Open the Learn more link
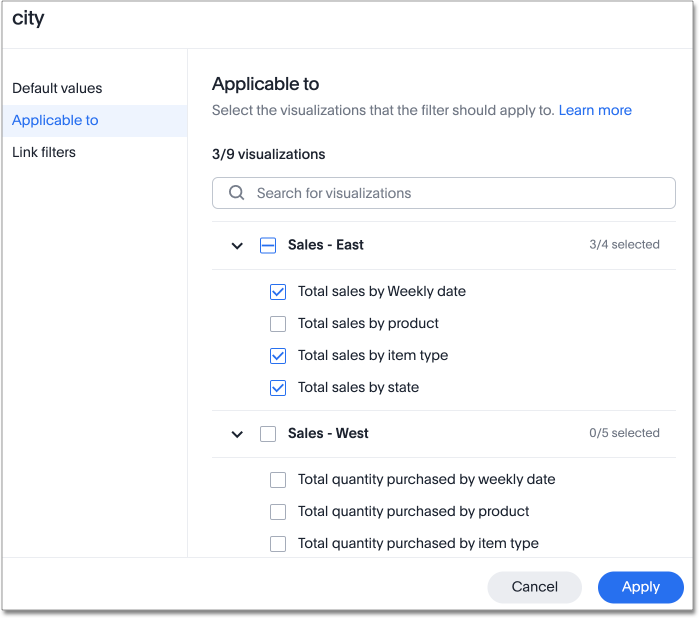 (595, 110)
